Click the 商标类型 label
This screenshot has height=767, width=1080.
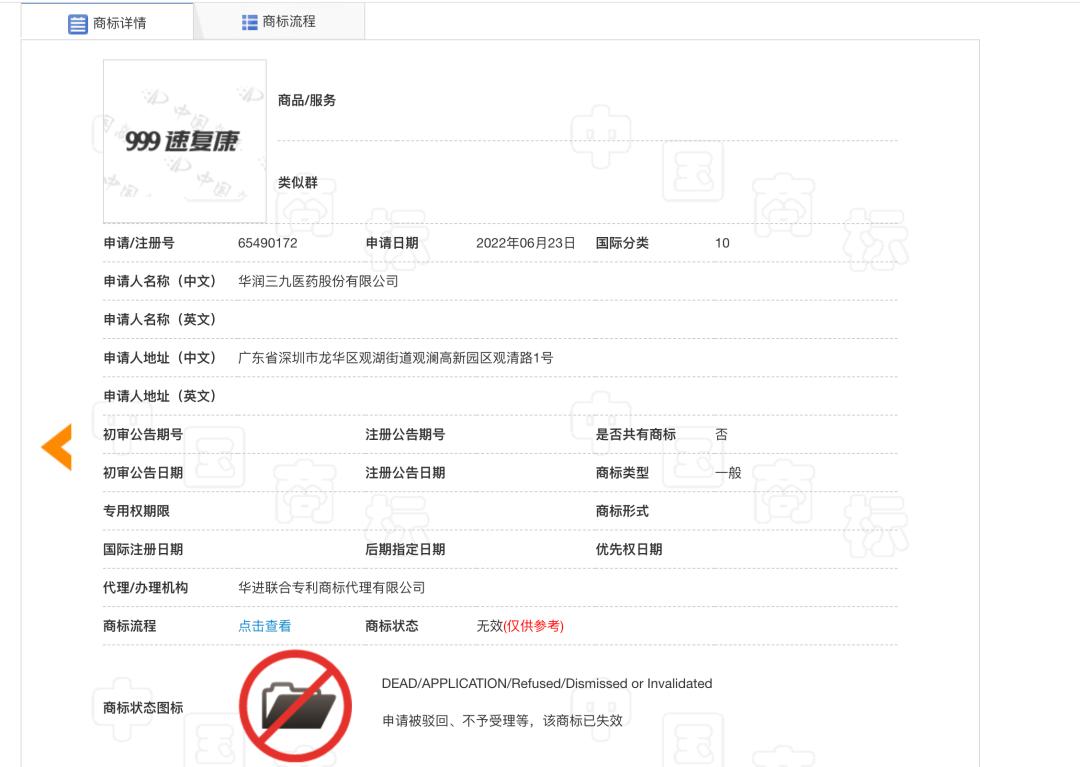click(x=622, y=473)
